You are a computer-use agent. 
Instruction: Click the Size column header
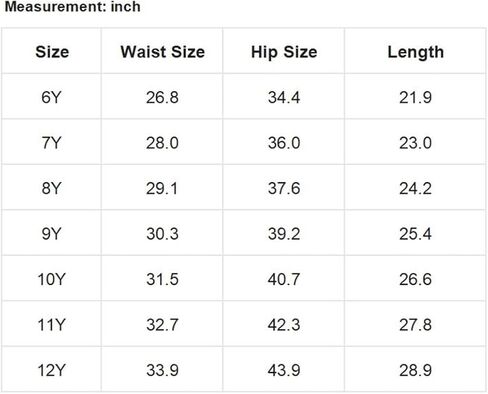(x=52, y=52)
